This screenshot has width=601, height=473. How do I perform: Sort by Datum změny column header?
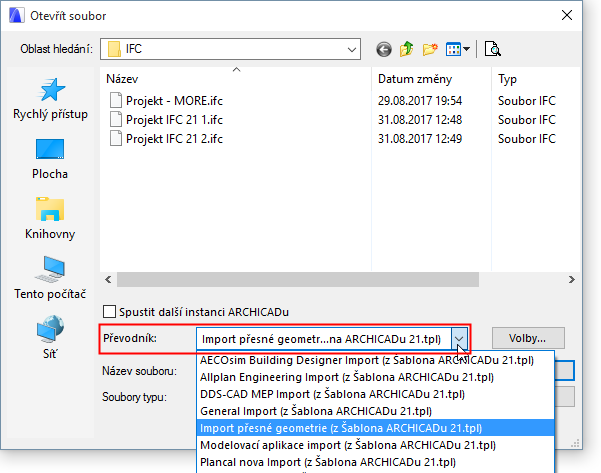click(415, 79)
